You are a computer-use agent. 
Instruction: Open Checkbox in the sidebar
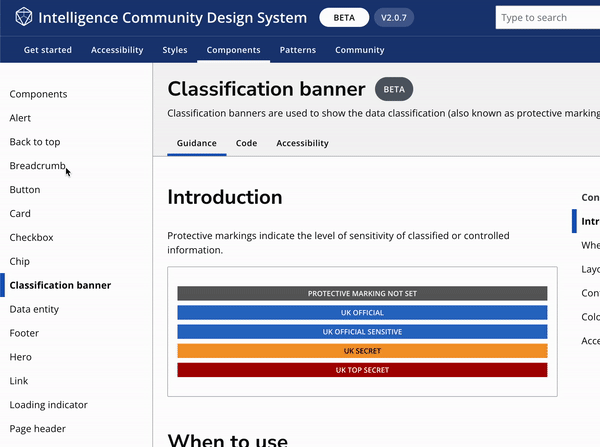[31, 238]
